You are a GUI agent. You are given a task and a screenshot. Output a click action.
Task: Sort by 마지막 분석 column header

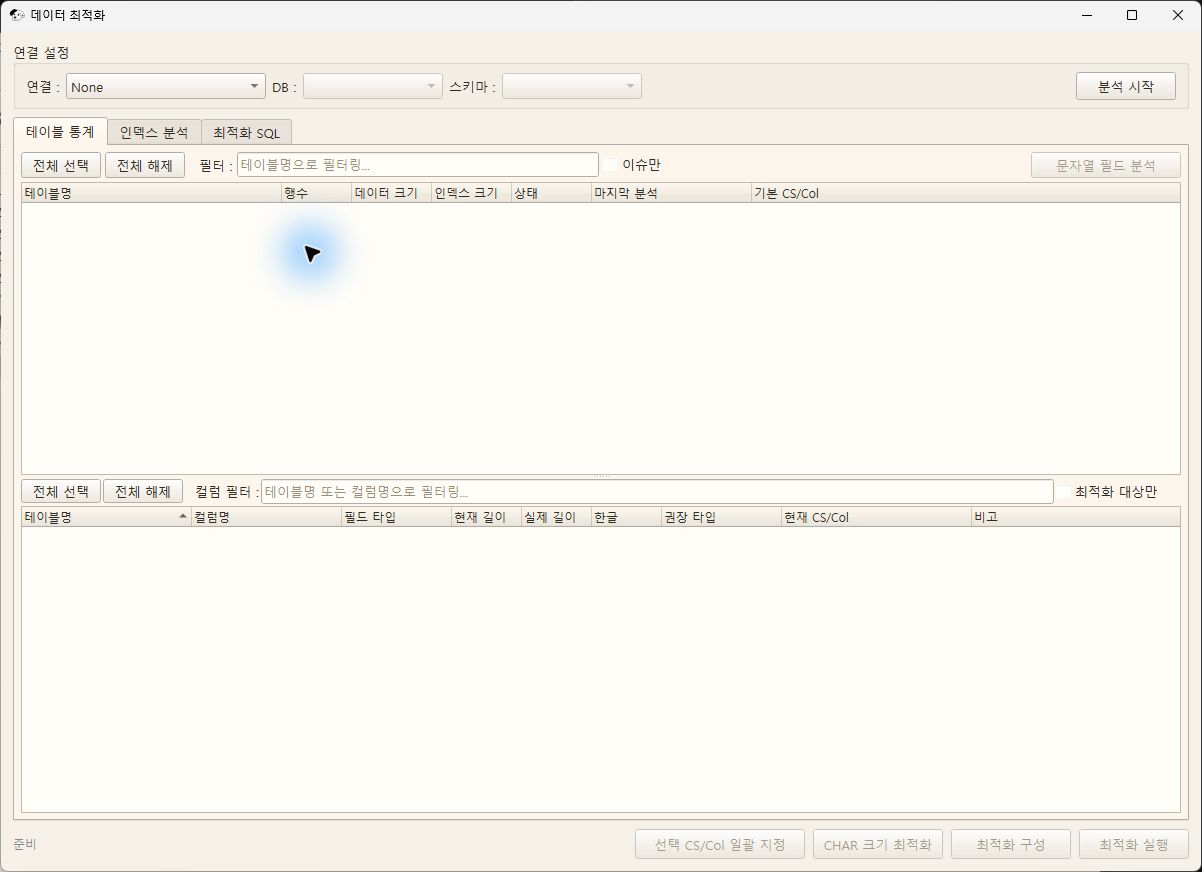tap(671, 193)
